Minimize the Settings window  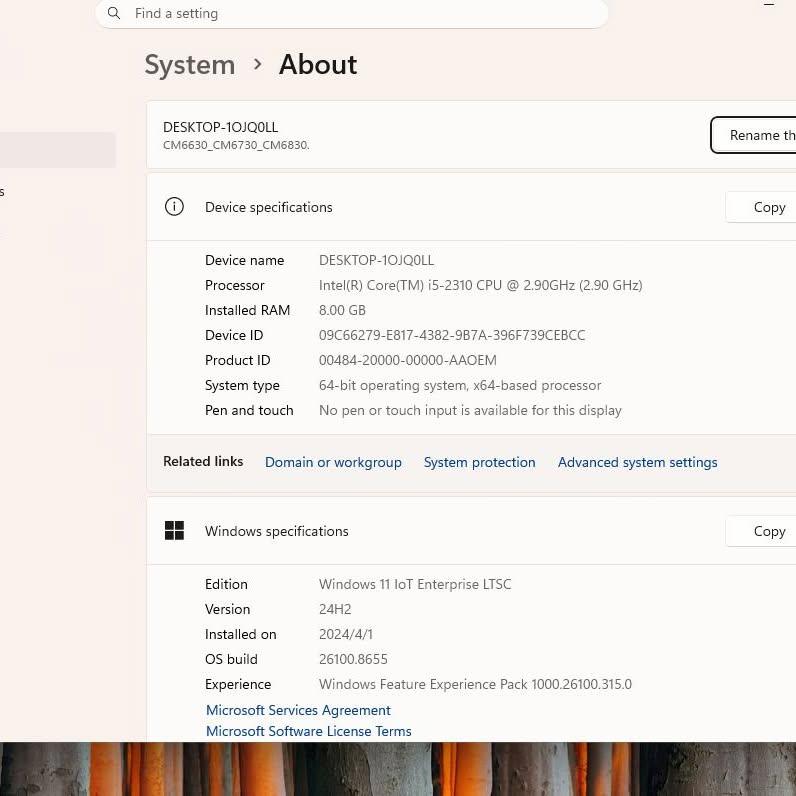[769, 4]
